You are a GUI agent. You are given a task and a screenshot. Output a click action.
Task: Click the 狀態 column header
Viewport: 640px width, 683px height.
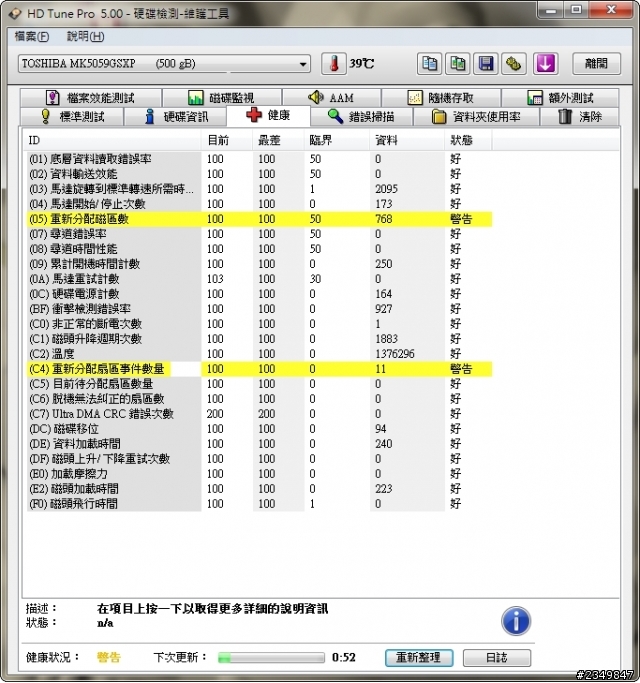point(468,140)
